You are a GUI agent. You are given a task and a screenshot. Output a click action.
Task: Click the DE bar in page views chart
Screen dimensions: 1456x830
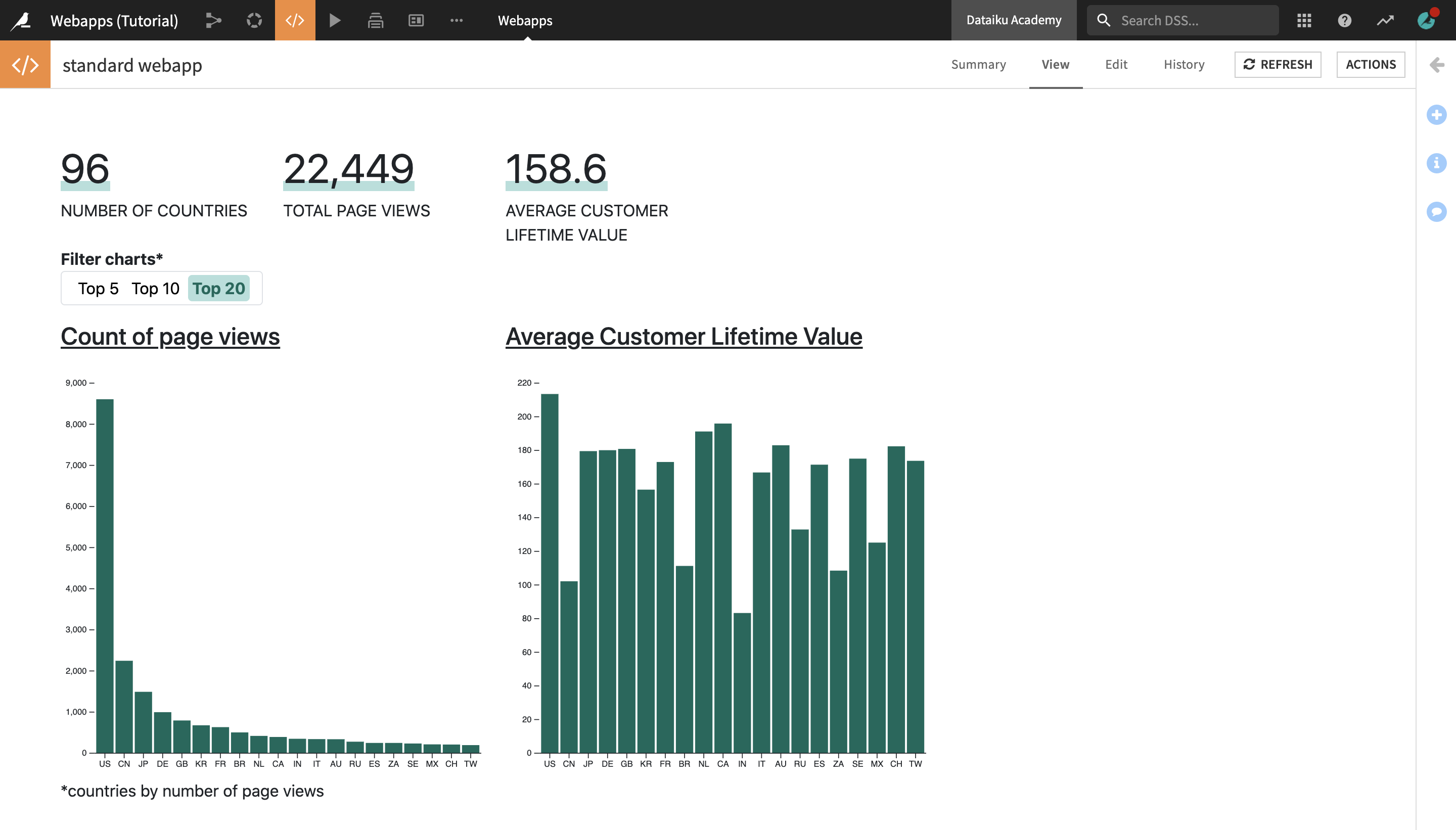(x=162, y=732)
